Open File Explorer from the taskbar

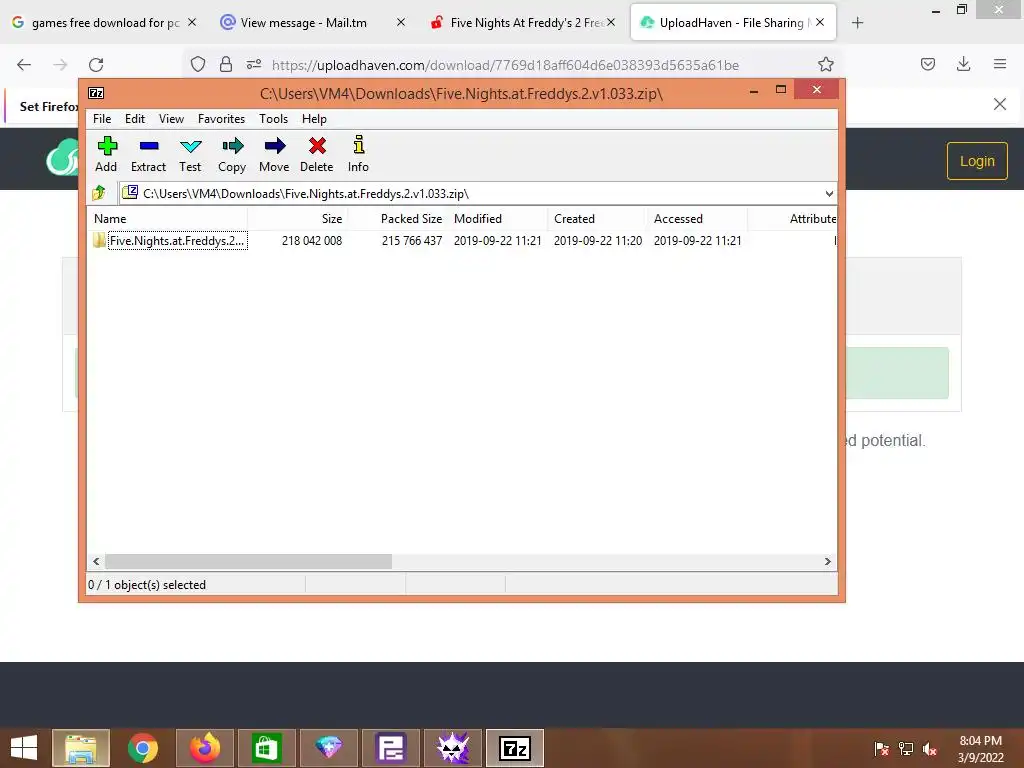(81, 748)
